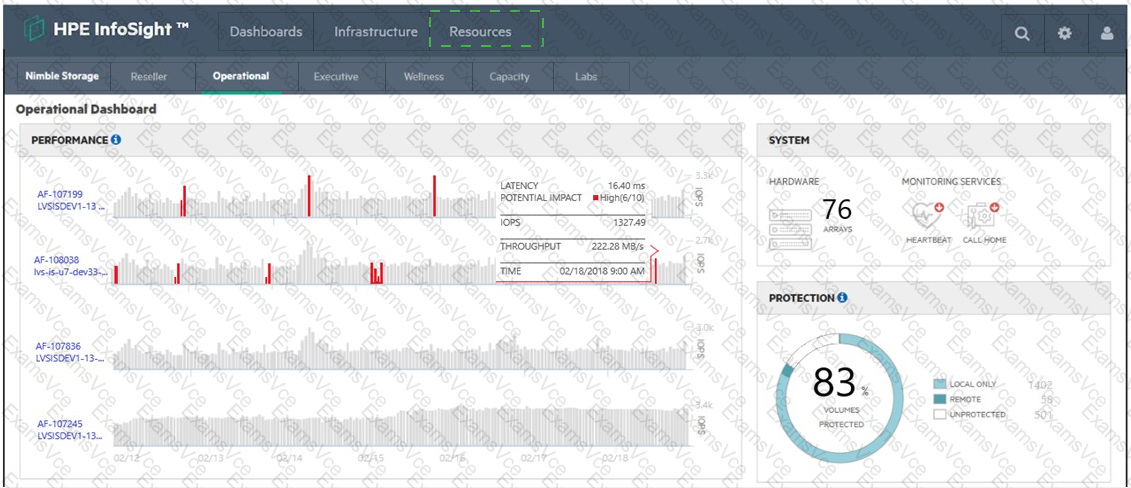Viewport: 1131px width, 488px height.
Task: Switch to the Wellness tab
Action: tap(424, 76)
